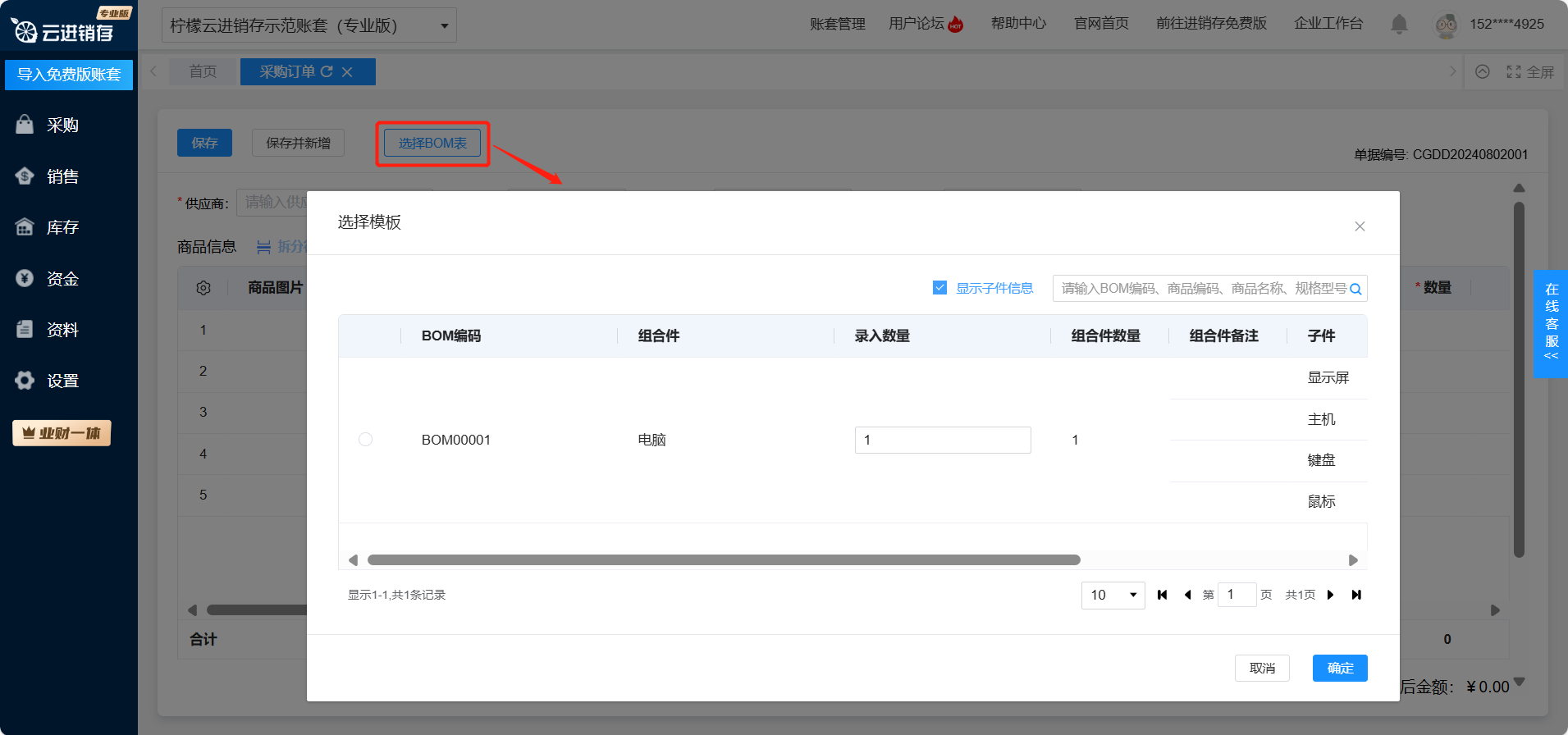Image resolution: width=1568 pixels, height=735 pixels.
Task: Click the tab bar left scroll chevron
Action: [x=153, y=71]
